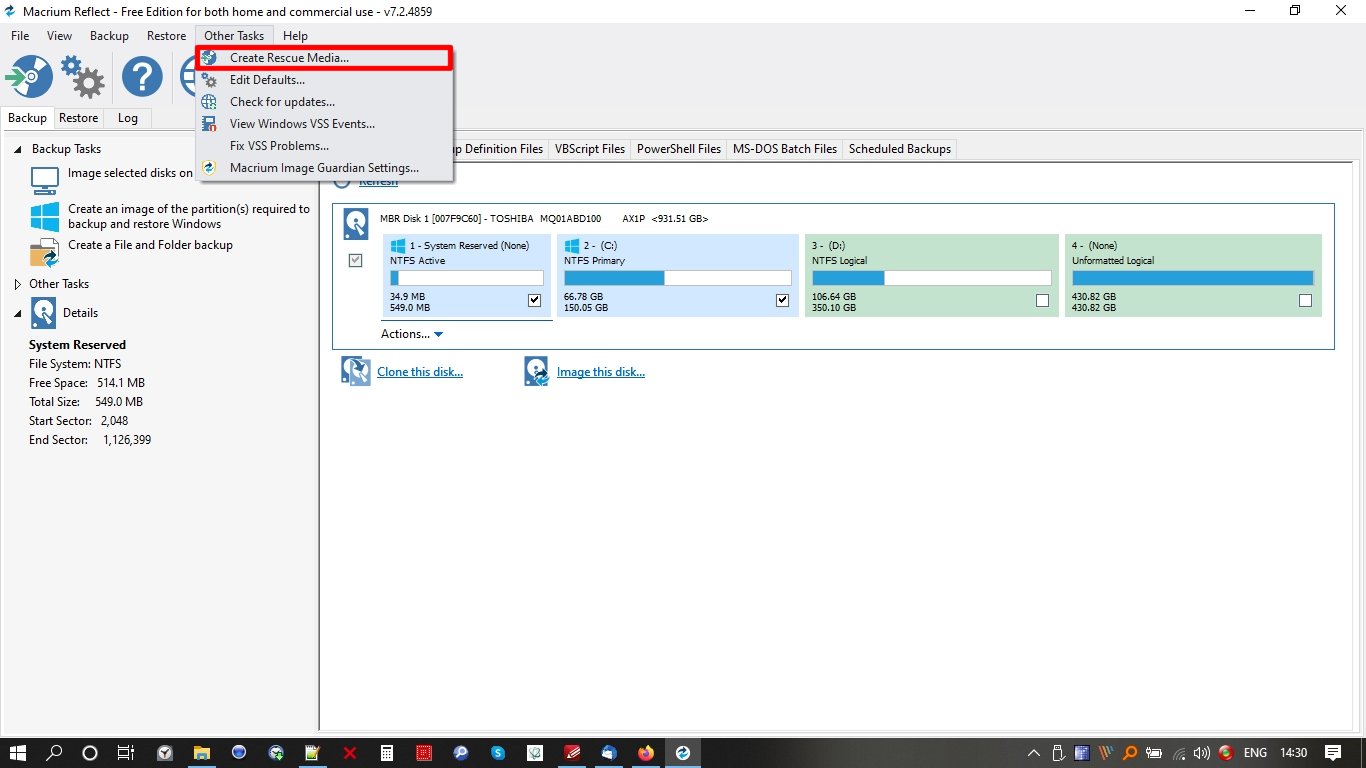Open Task View on the taskbar
The width and height of the screenshot is (1366, 768).
click(x=126, y=752)
